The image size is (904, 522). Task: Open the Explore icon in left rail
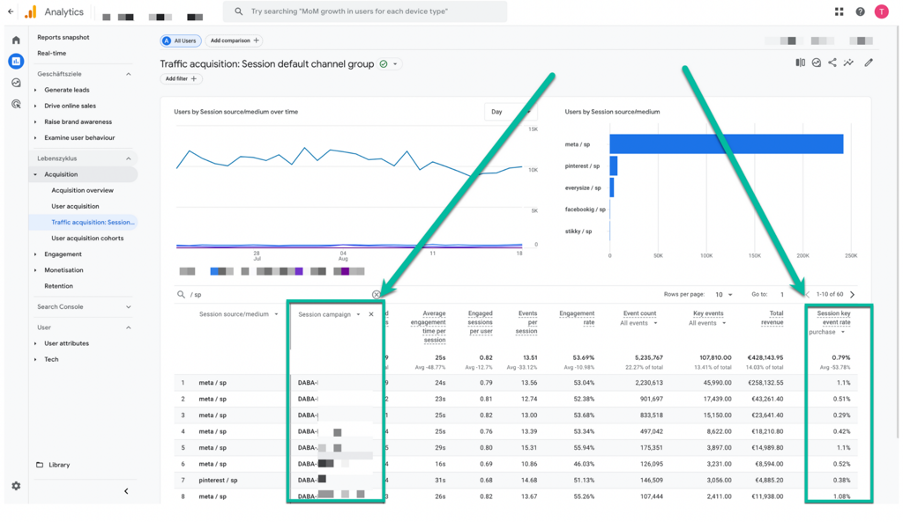click(x=16, y=82)
